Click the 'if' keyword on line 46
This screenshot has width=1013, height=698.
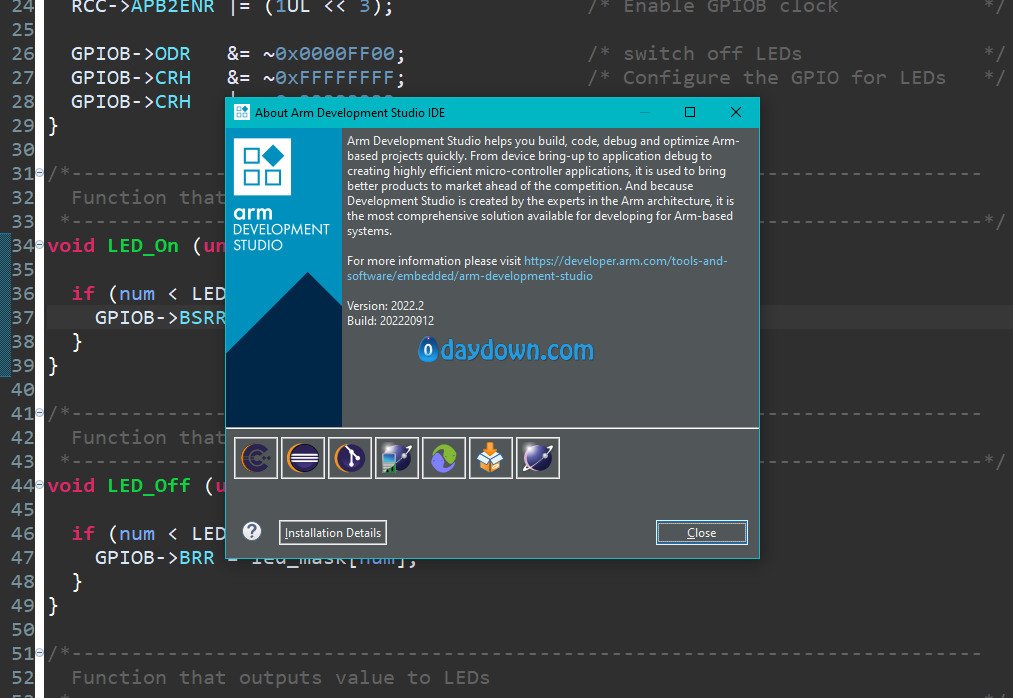83,534
